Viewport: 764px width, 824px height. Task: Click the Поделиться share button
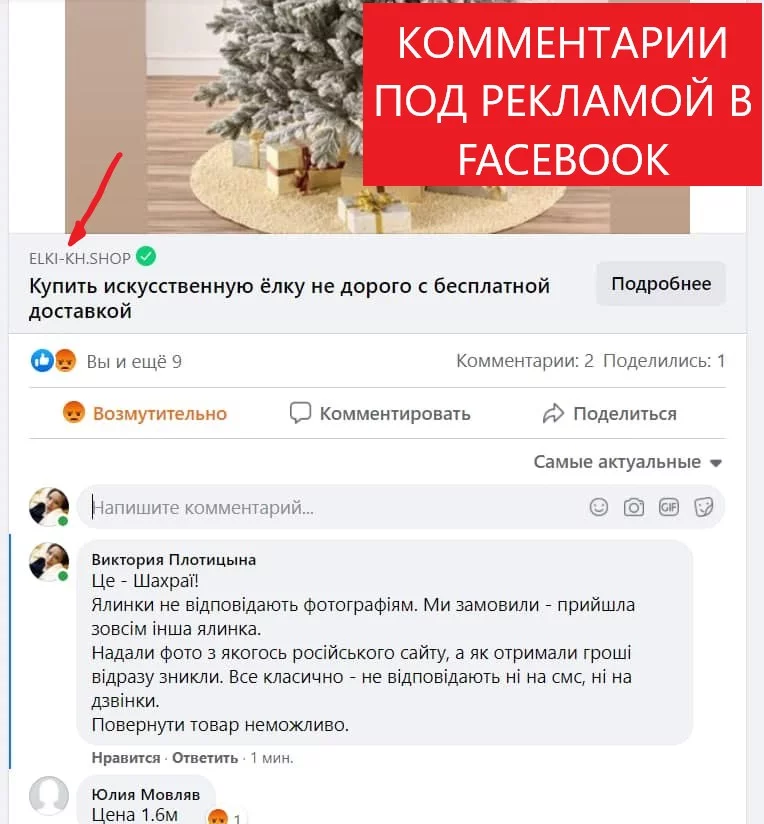[x=609, y=413]
